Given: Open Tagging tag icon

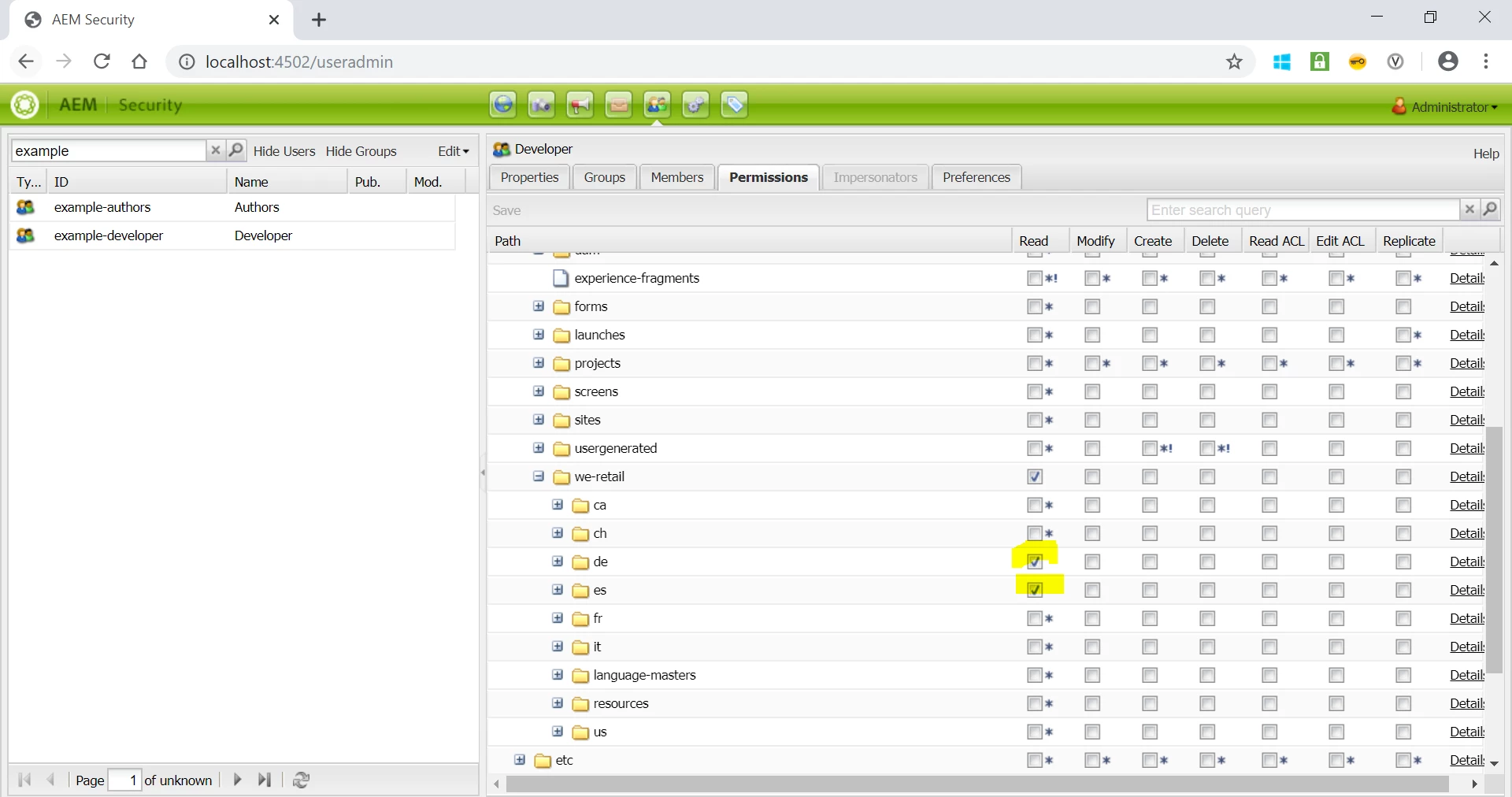Looking at the screenshot, I should pos(734,105).
